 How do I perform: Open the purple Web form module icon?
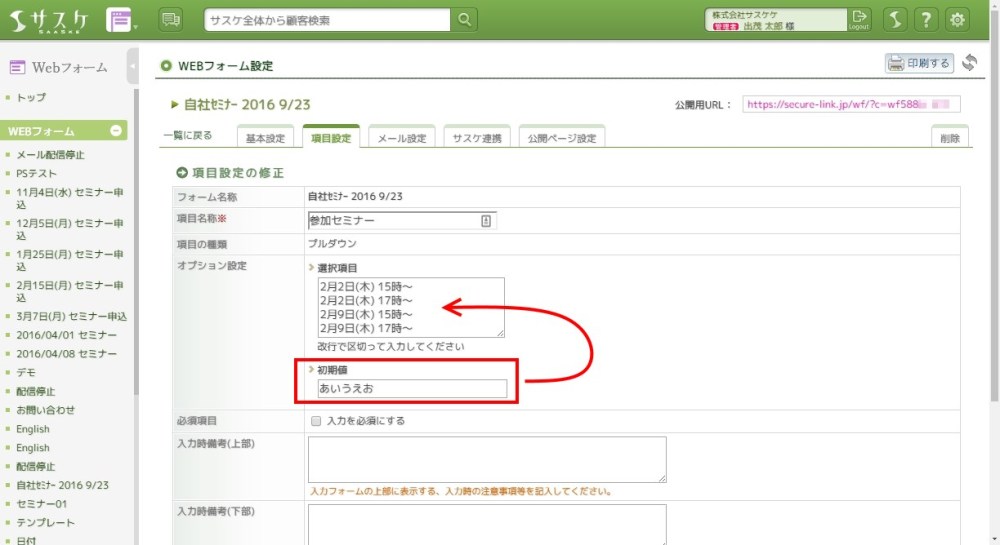119,20
